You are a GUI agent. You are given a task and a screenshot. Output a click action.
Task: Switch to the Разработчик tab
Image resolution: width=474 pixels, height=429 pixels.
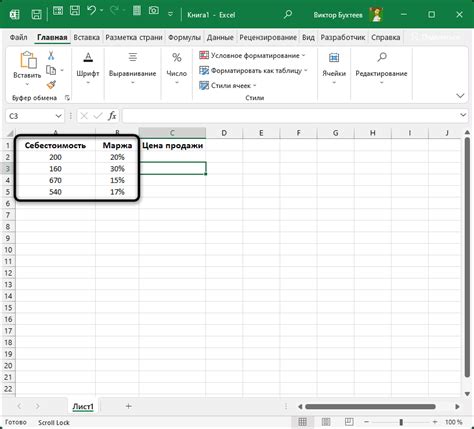point(343,37)
